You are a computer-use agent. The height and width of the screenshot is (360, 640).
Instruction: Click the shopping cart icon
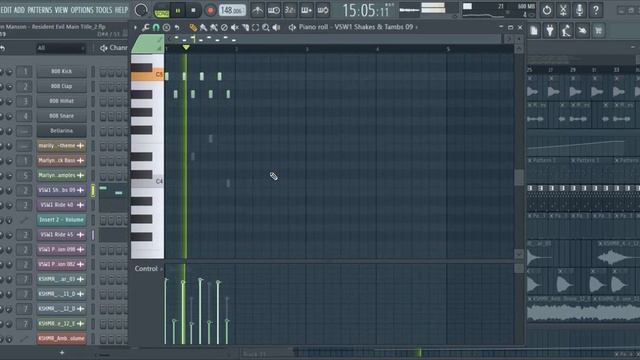click(x=598, y=31)
